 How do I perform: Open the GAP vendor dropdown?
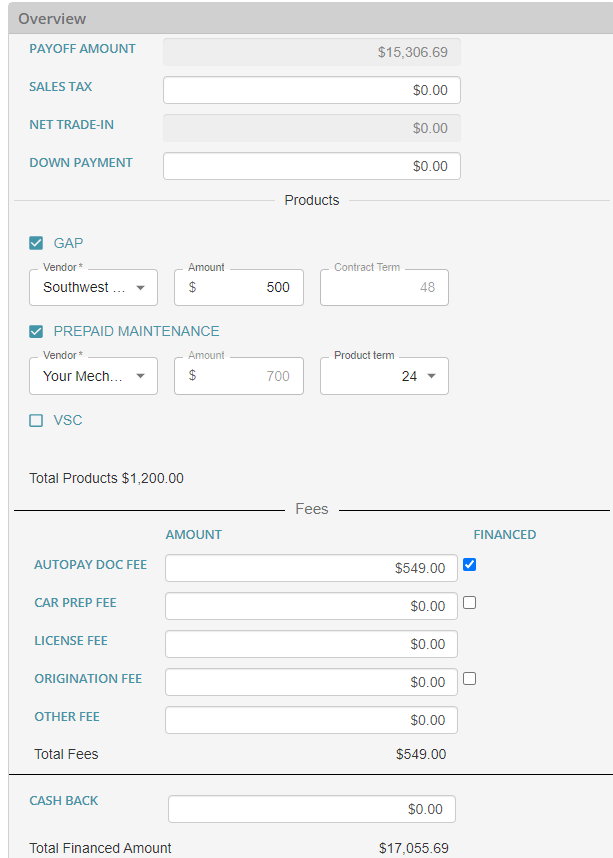pyautogui.click(x=93, y=288)
